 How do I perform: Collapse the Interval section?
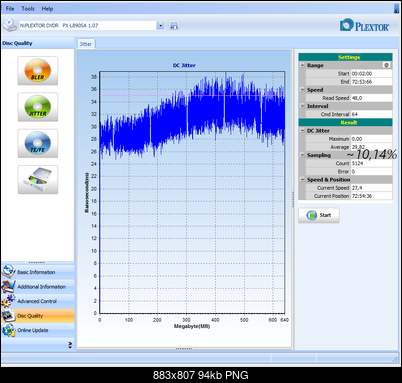tap(302, 106)
